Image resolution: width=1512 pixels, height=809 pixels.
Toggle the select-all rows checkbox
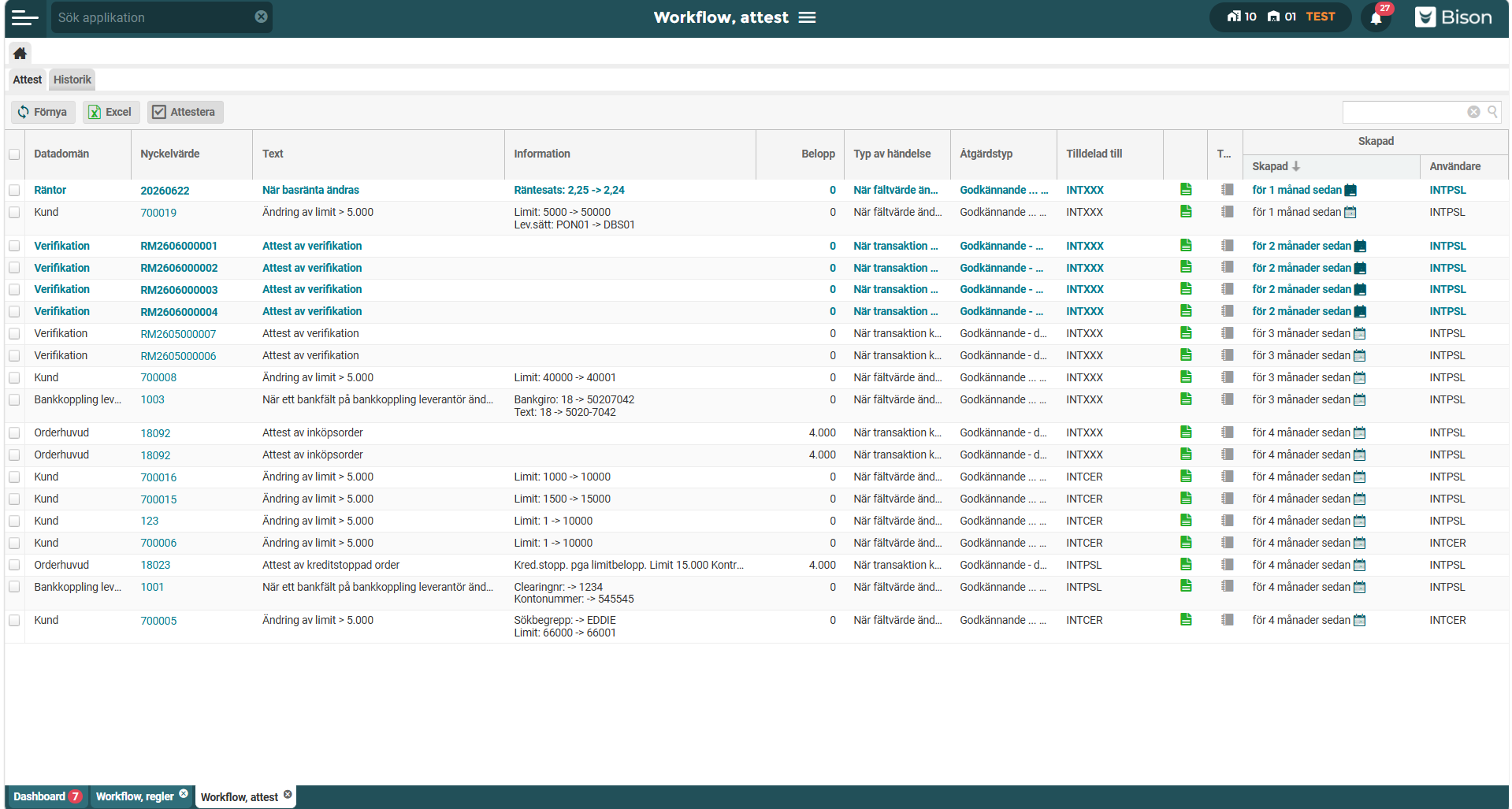(x=14, y=154)
